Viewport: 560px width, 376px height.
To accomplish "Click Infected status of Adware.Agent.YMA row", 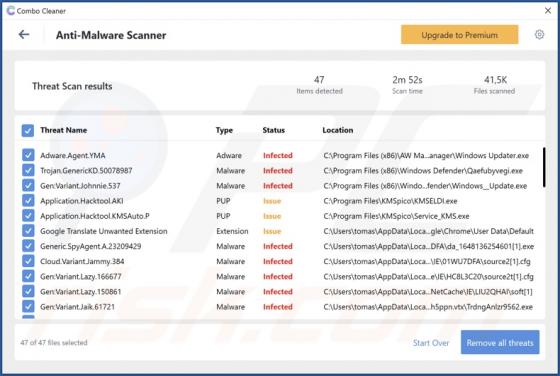I will (x=278, y=155).
